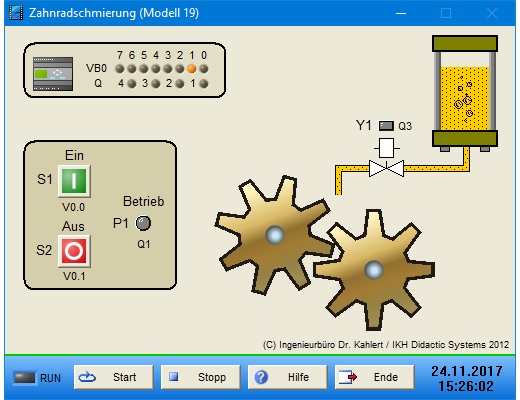
Task: Click the lit VB0 bit 1 LED
Action: (192, 69)
